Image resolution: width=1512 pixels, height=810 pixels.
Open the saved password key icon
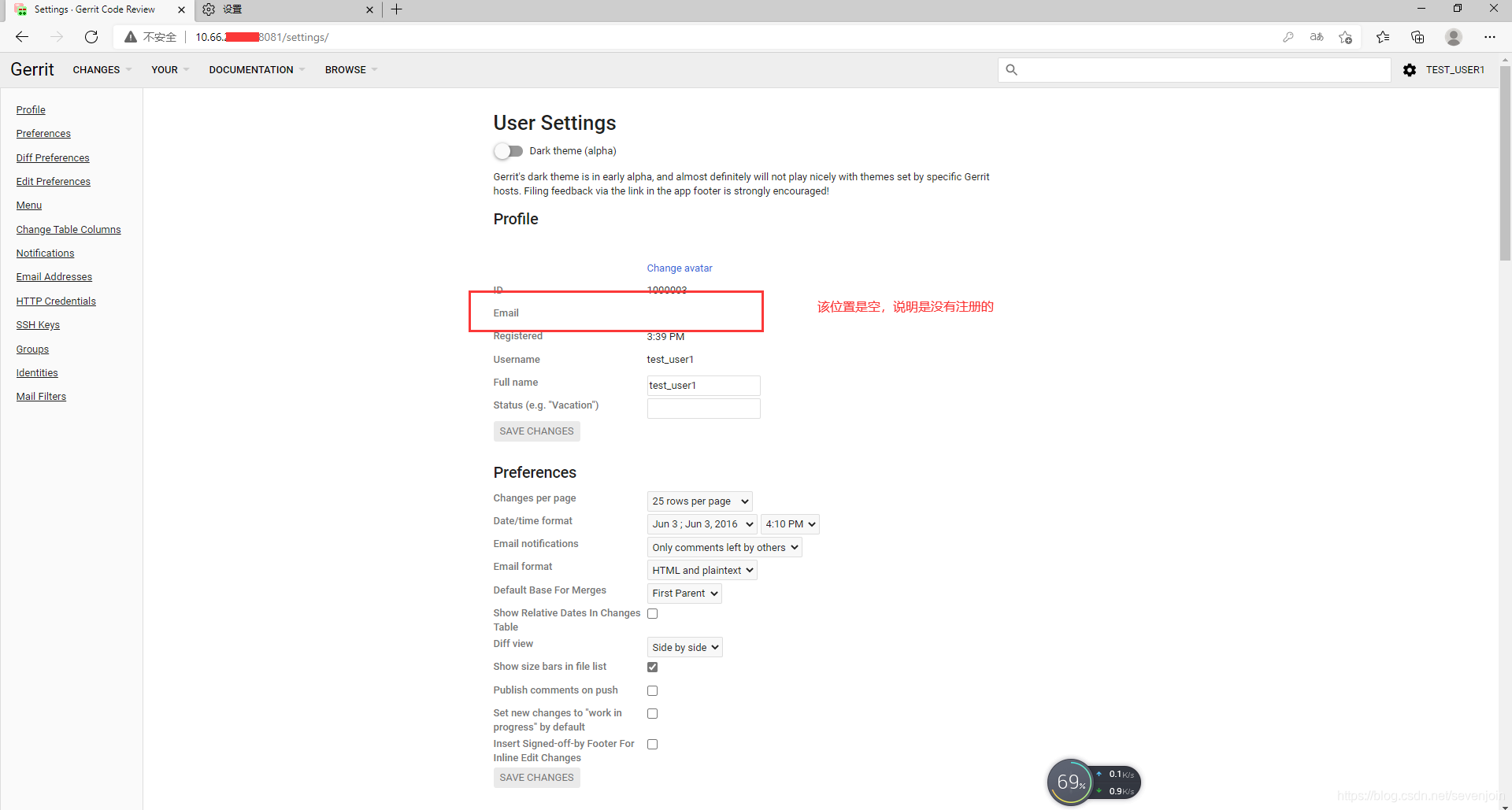(x=1288, y=37)
